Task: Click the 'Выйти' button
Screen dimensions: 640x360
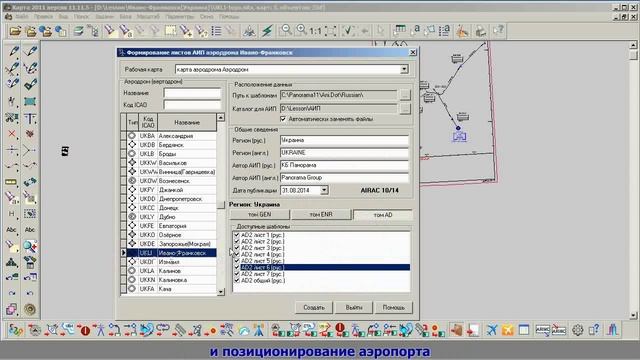Action: pyautogui.click(x=353, y=307)
